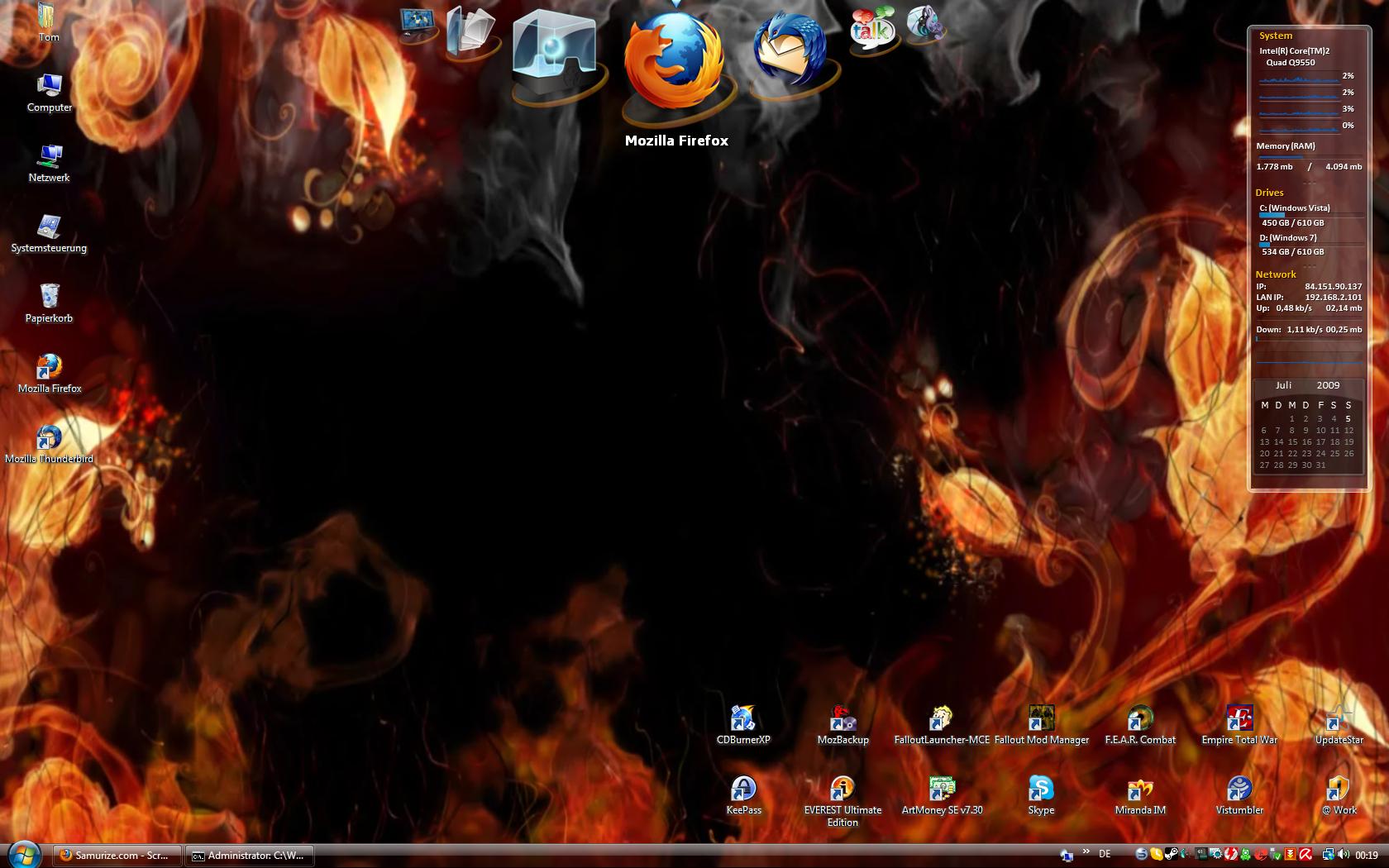Open the Computer desktop icon

click(x=50, y=93)
